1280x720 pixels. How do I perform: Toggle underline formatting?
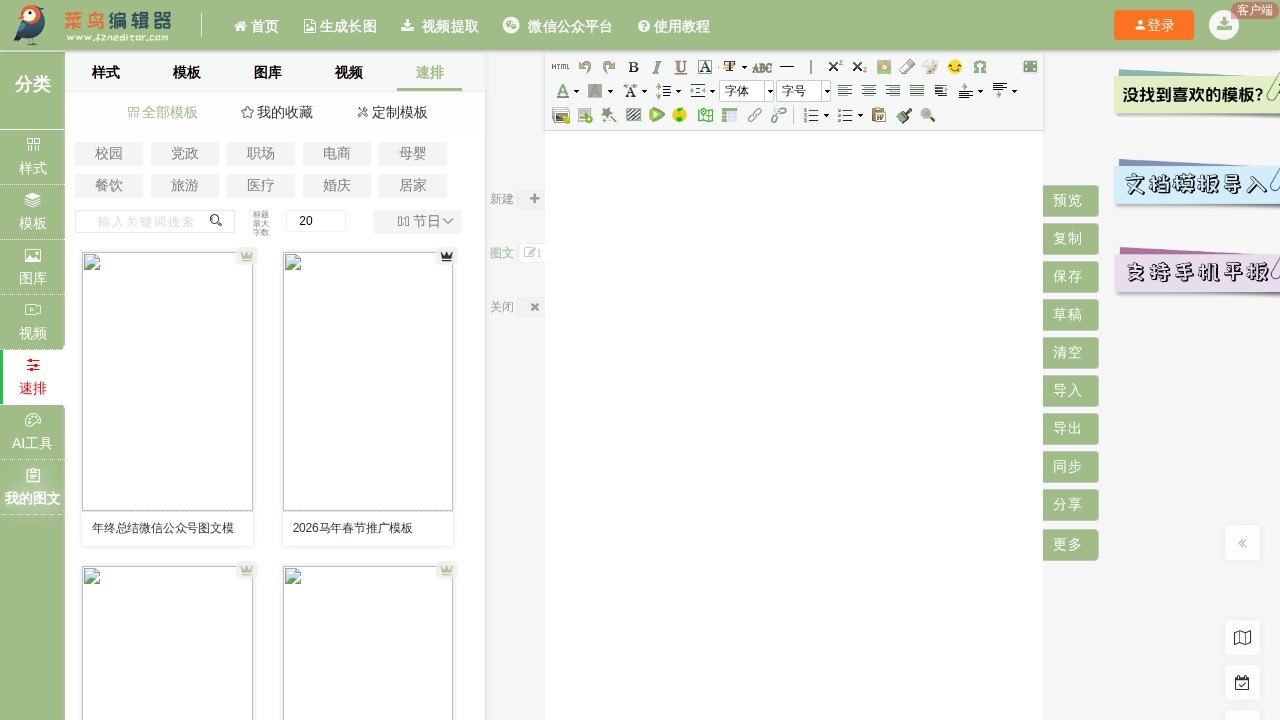coord(681,67)
